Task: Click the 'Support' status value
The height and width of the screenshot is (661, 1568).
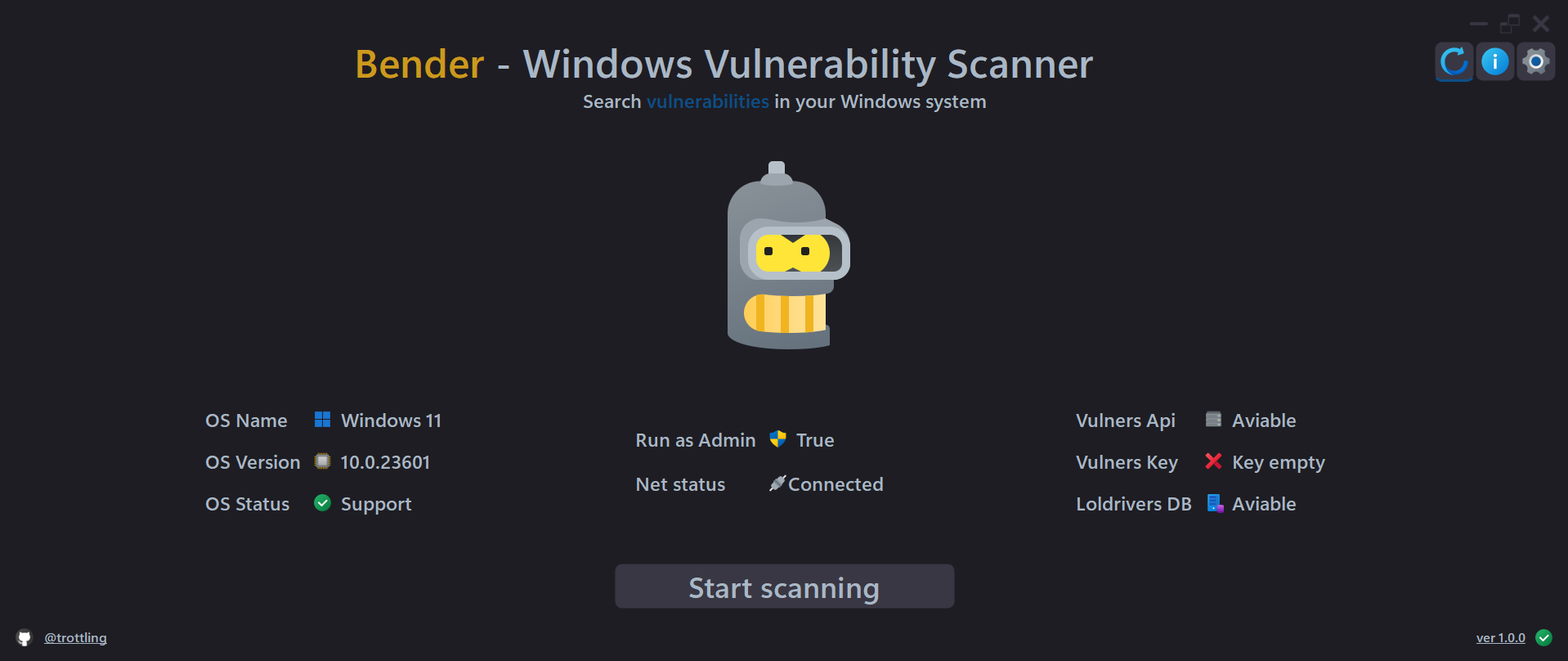Action: (x=376, y=505)
